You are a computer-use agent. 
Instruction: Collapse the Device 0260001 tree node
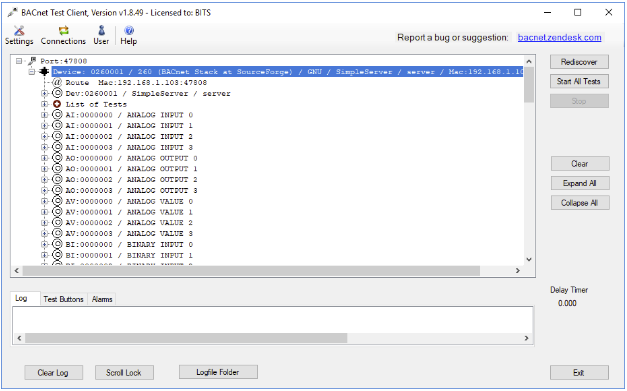tap(32, 72)
